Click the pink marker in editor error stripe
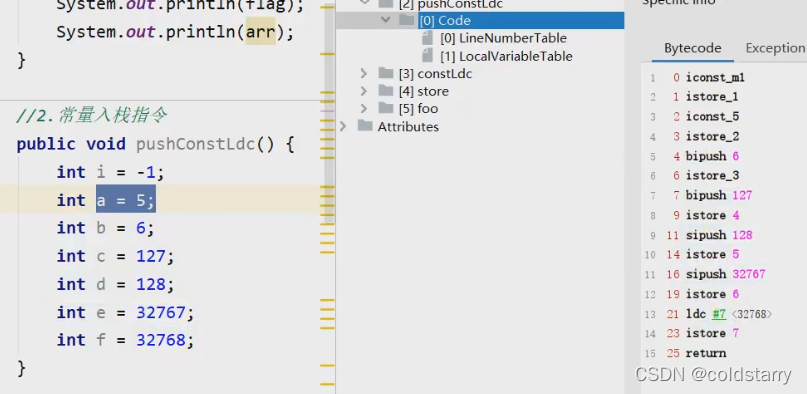This screenshot has width=807, height=394. pos(327,111)
